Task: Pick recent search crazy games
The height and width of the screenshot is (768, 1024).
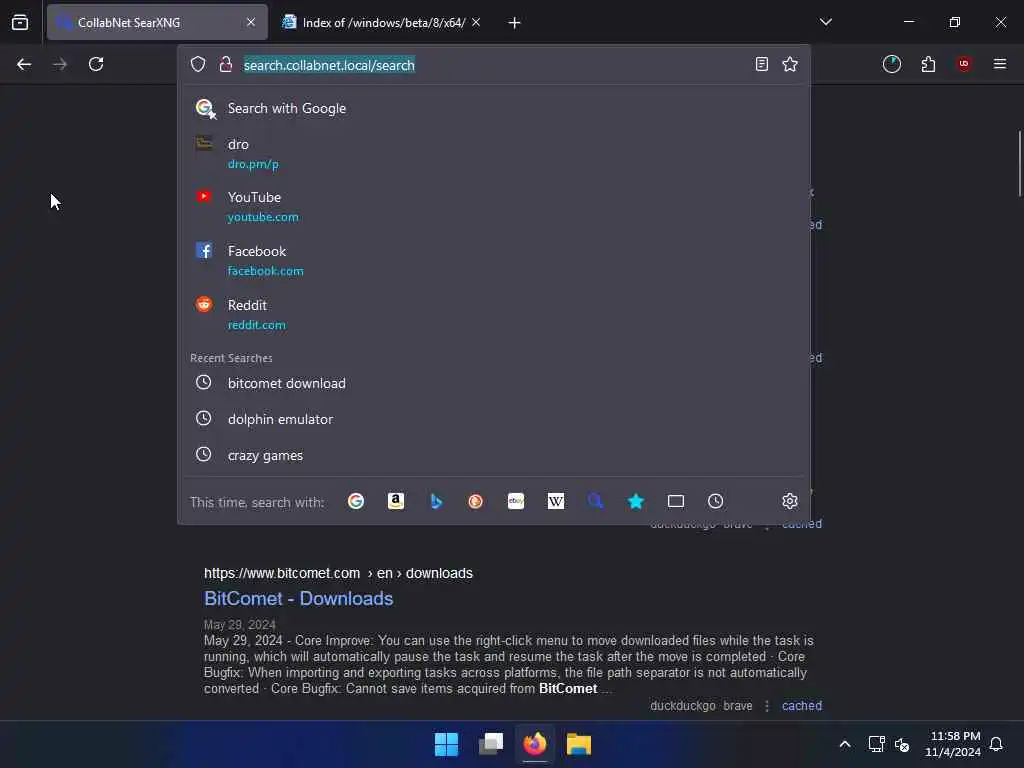Action: pyautogui.click(x=494, y=455)
